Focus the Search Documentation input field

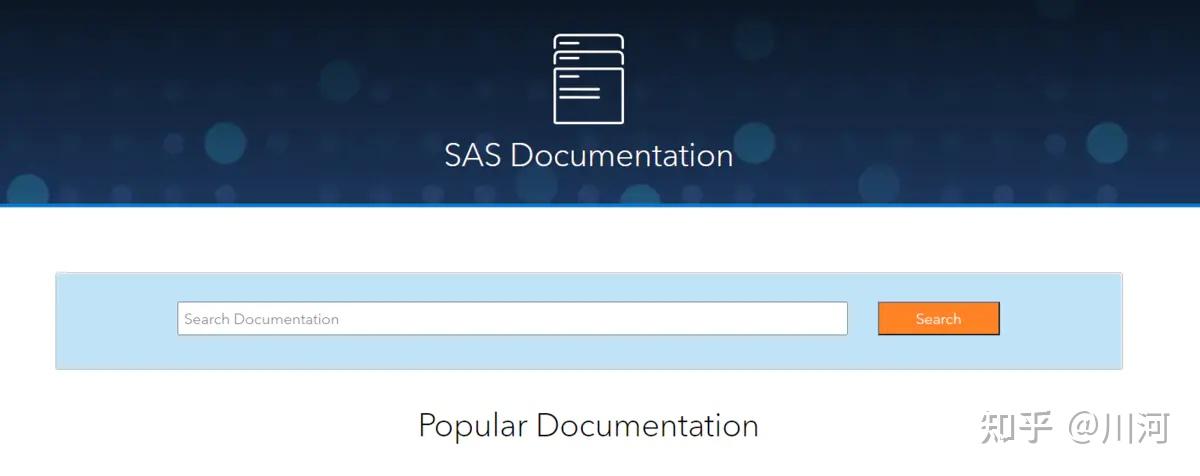512,319
